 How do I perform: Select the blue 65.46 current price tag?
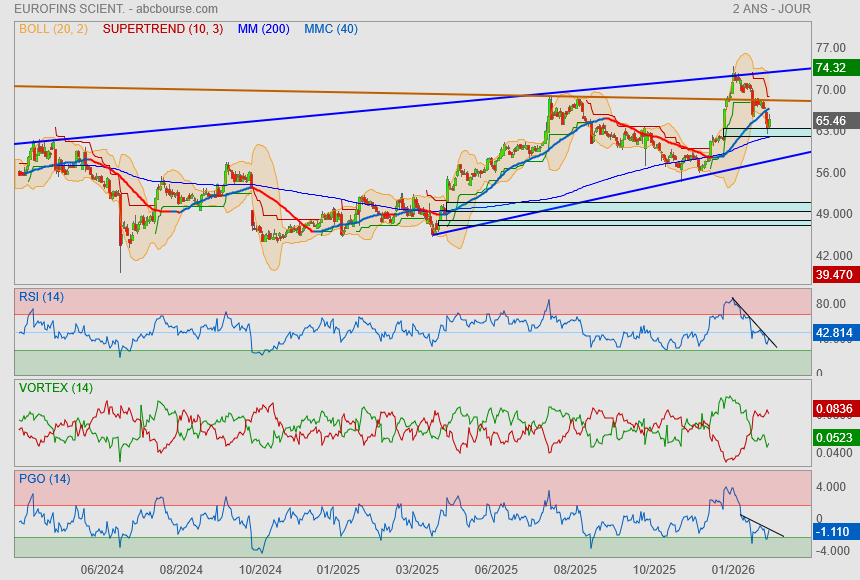[831, 120]
